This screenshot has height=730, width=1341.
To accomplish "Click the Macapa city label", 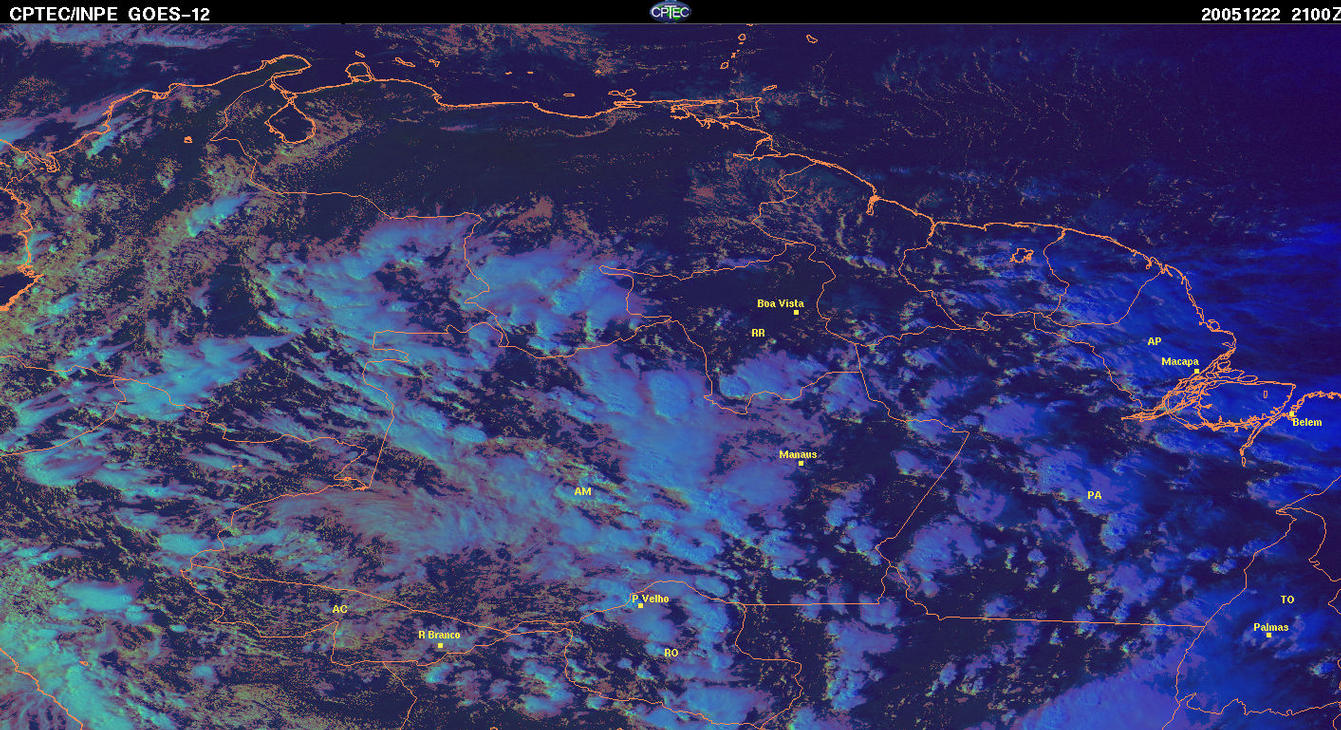I will (x=1180, y=361).
